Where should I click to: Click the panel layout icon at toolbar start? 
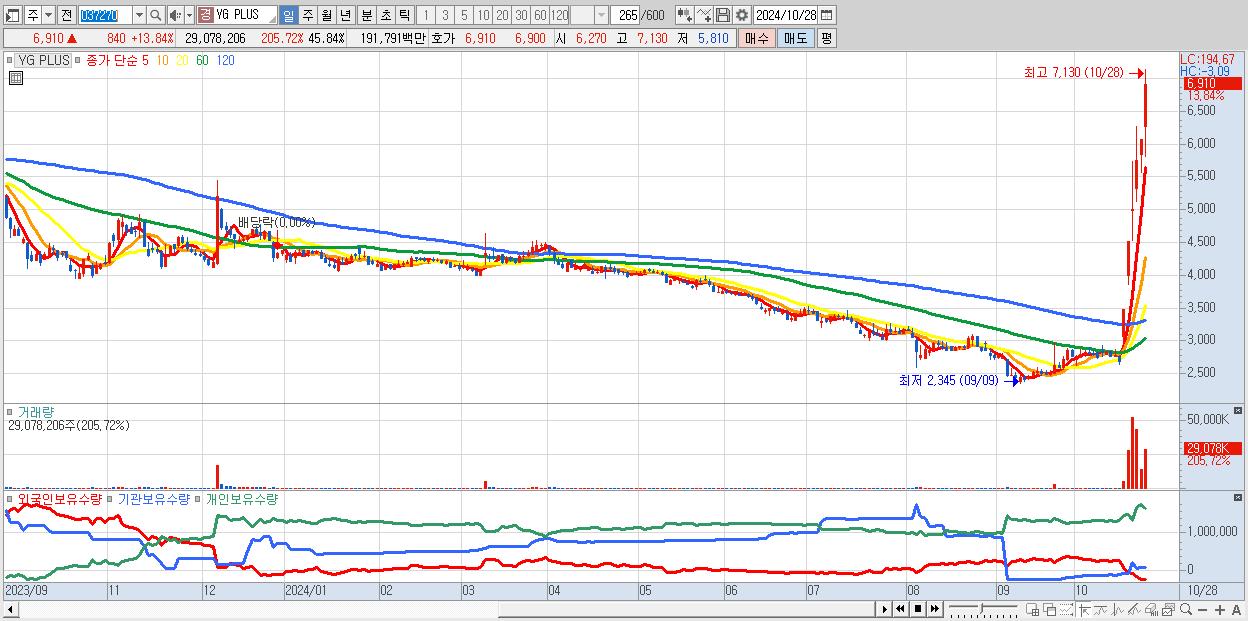pyautogui.click(x=13, y=15)
